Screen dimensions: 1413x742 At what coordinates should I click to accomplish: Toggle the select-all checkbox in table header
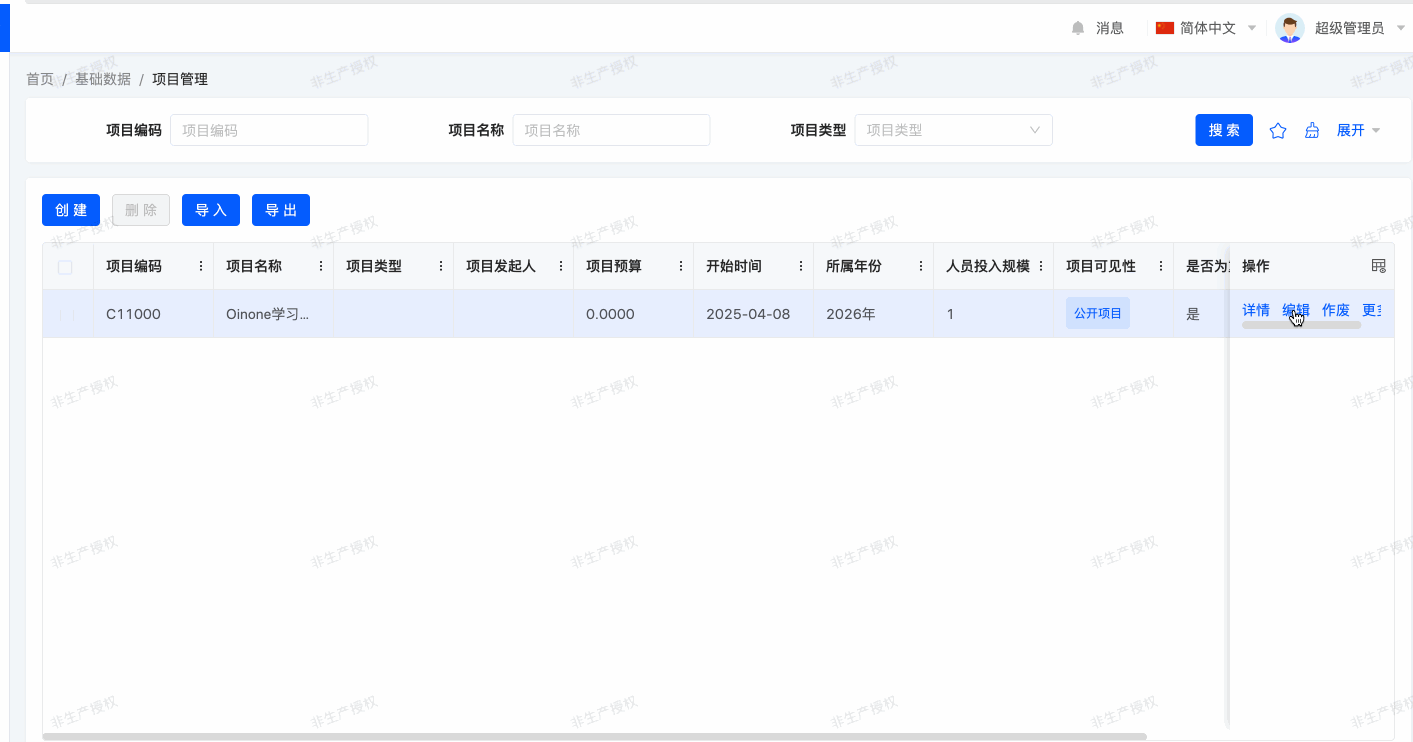(65, 267)
